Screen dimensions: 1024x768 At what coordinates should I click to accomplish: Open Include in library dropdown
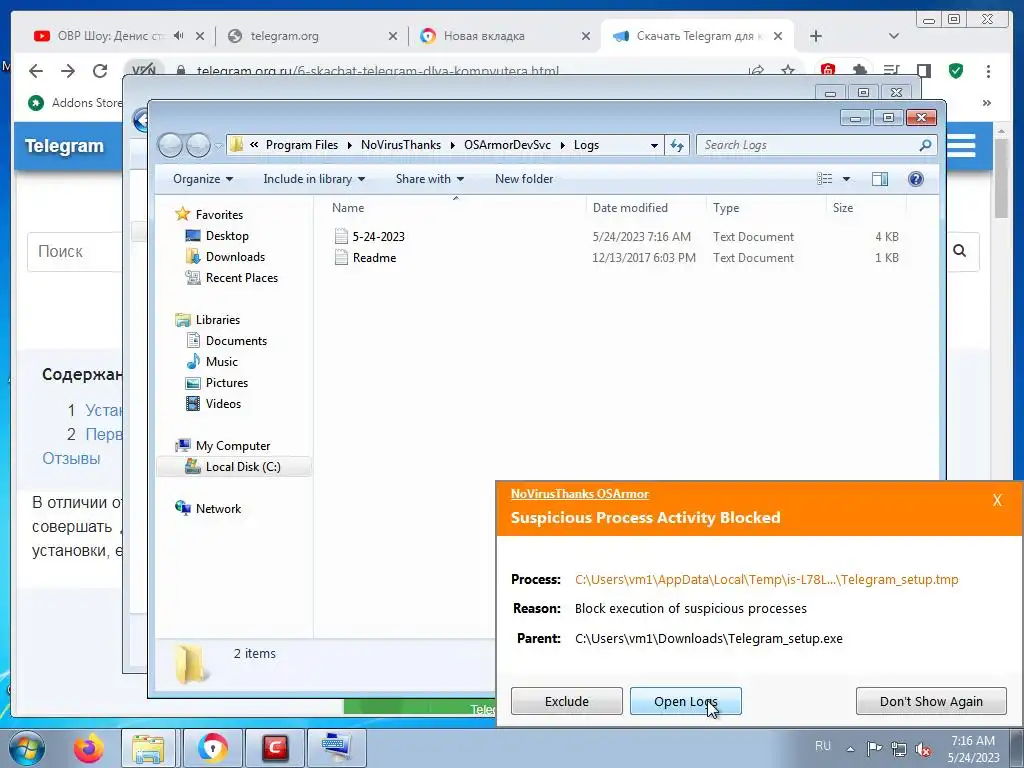click(314, 179)
